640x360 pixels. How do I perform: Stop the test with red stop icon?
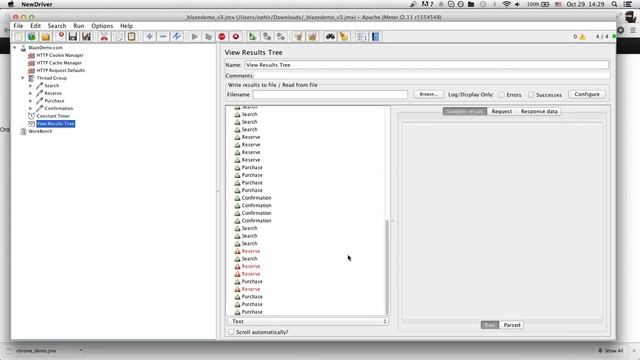tap(222, 37)
